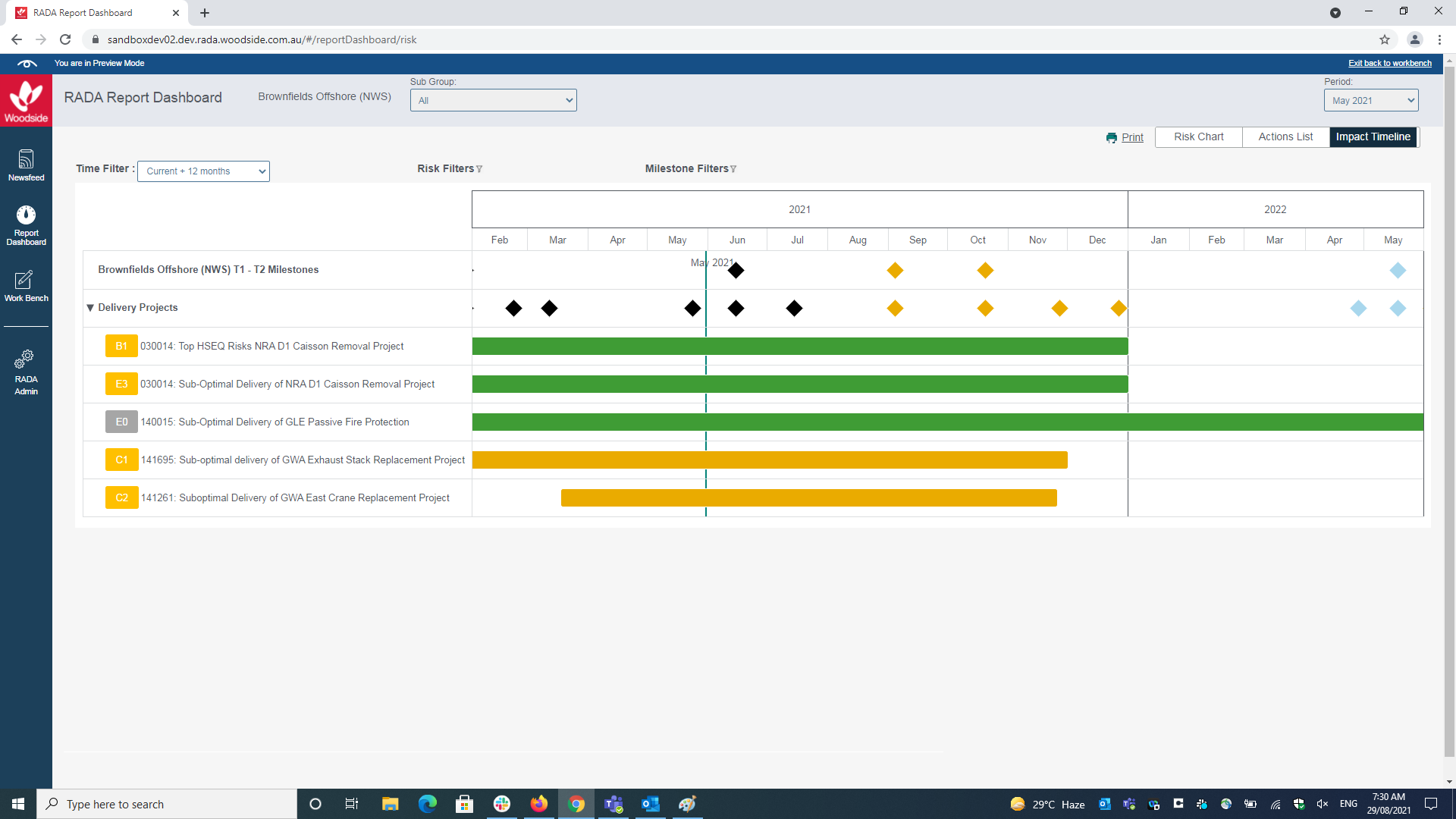Open the Time Filter dropdown

(203, 171)
